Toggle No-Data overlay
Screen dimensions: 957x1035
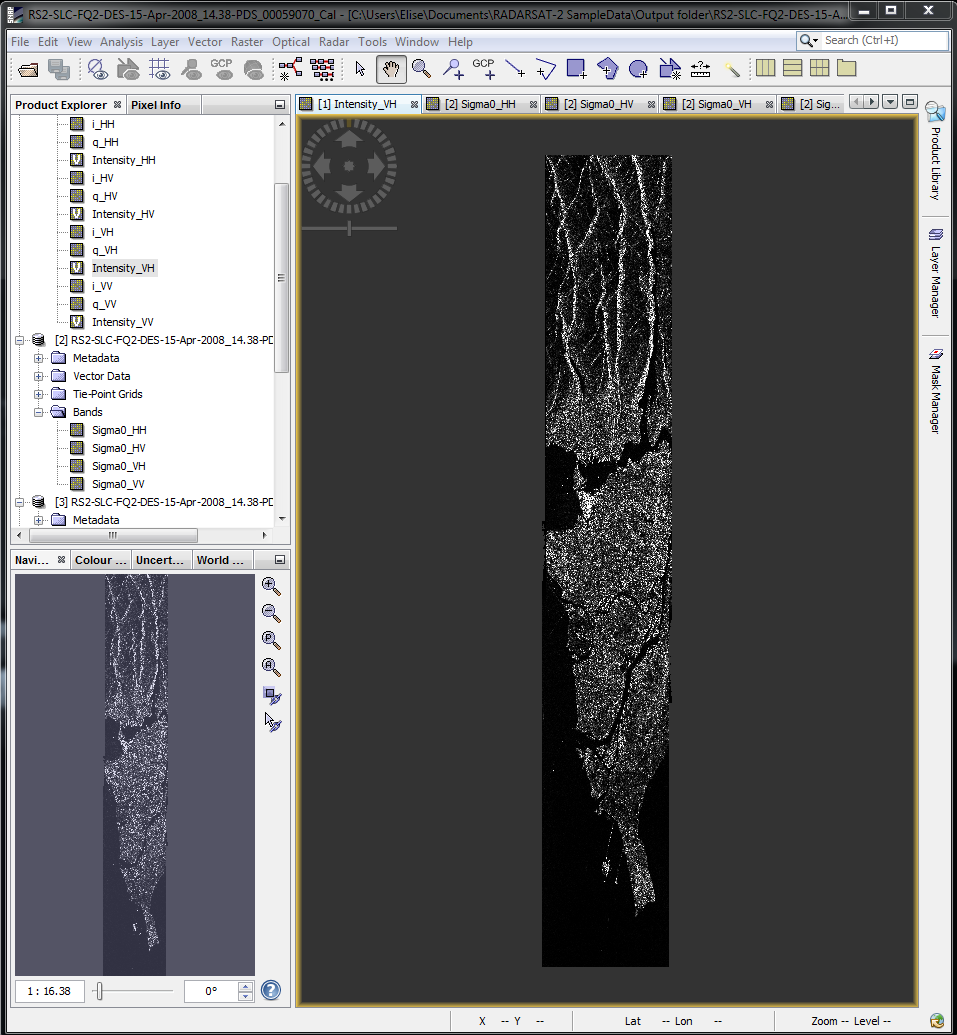pyautogui.click(x=97, y=69)
